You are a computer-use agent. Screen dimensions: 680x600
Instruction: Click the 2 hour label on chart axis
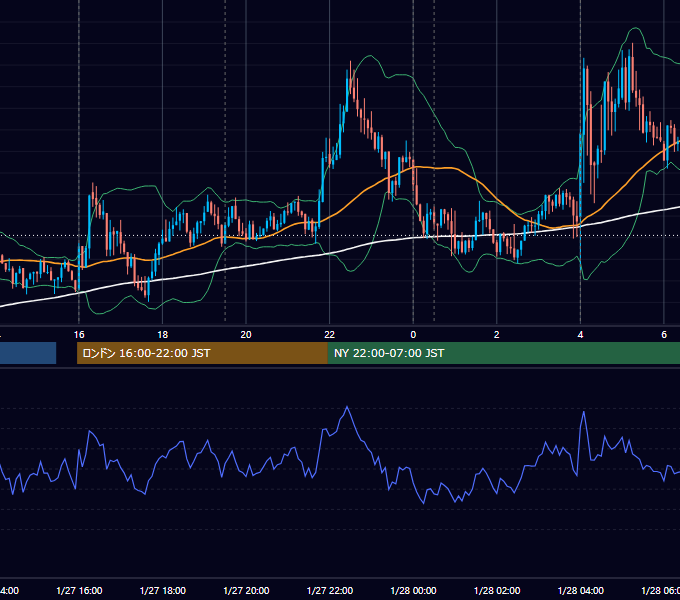click(x=497, y=335)
